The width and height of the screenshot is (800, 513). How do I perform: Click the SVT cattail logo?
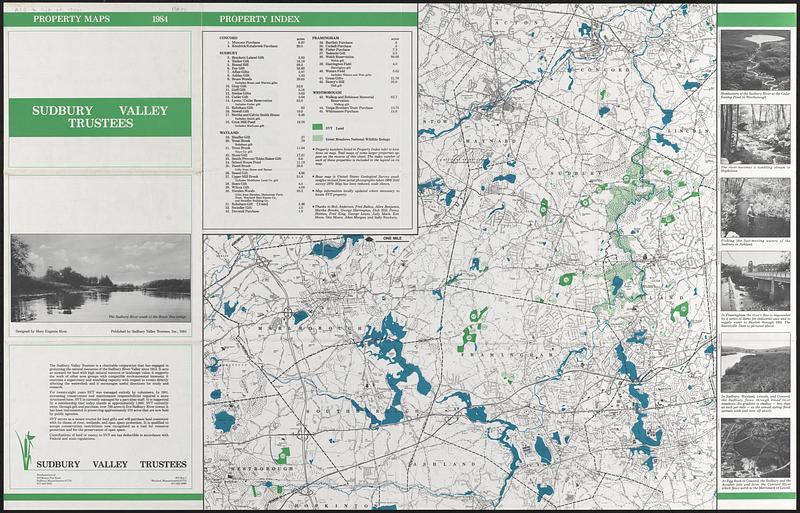click(25, 450)
